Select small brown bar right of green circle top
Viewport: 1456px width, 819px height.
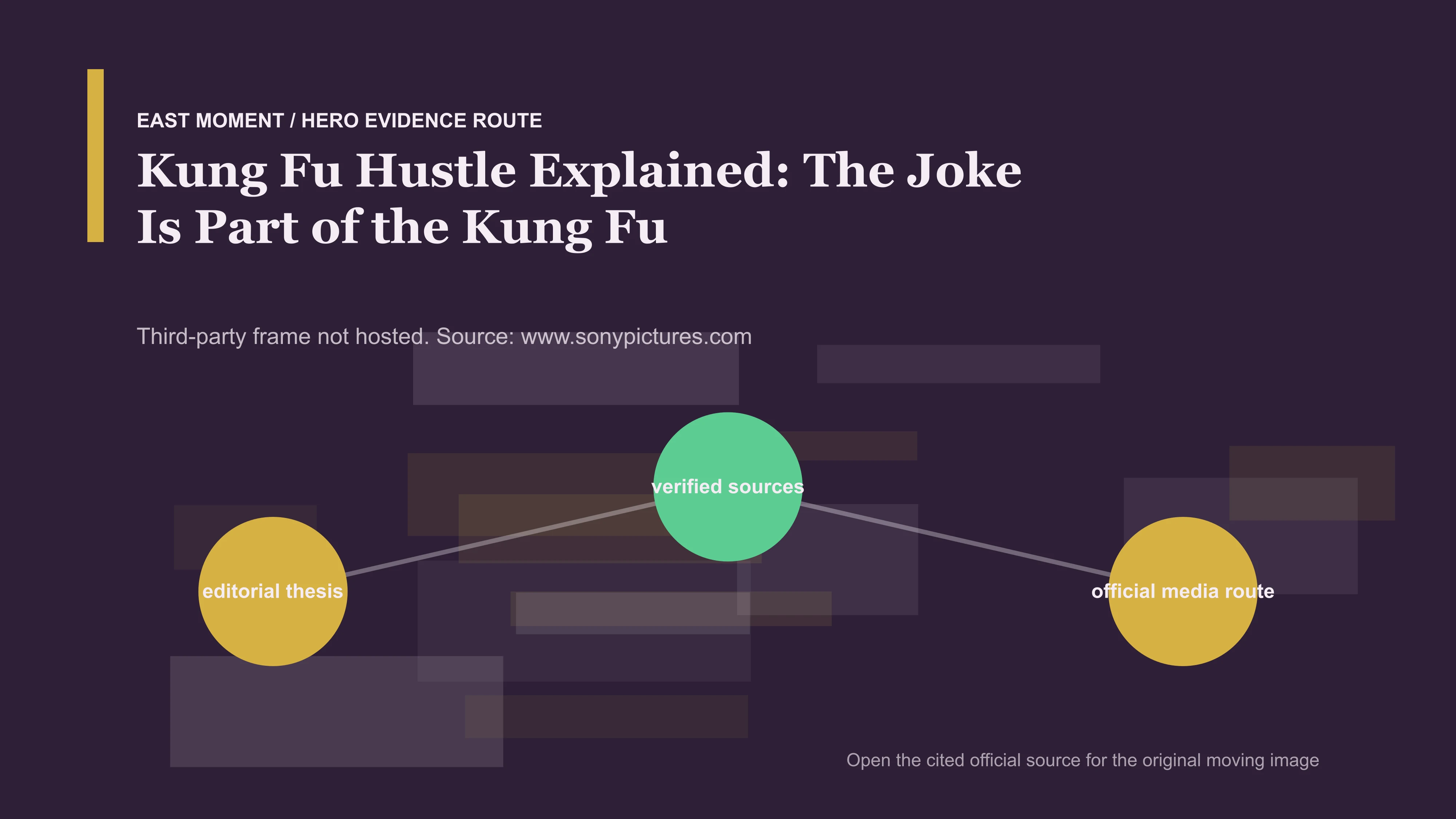[854, 446]
